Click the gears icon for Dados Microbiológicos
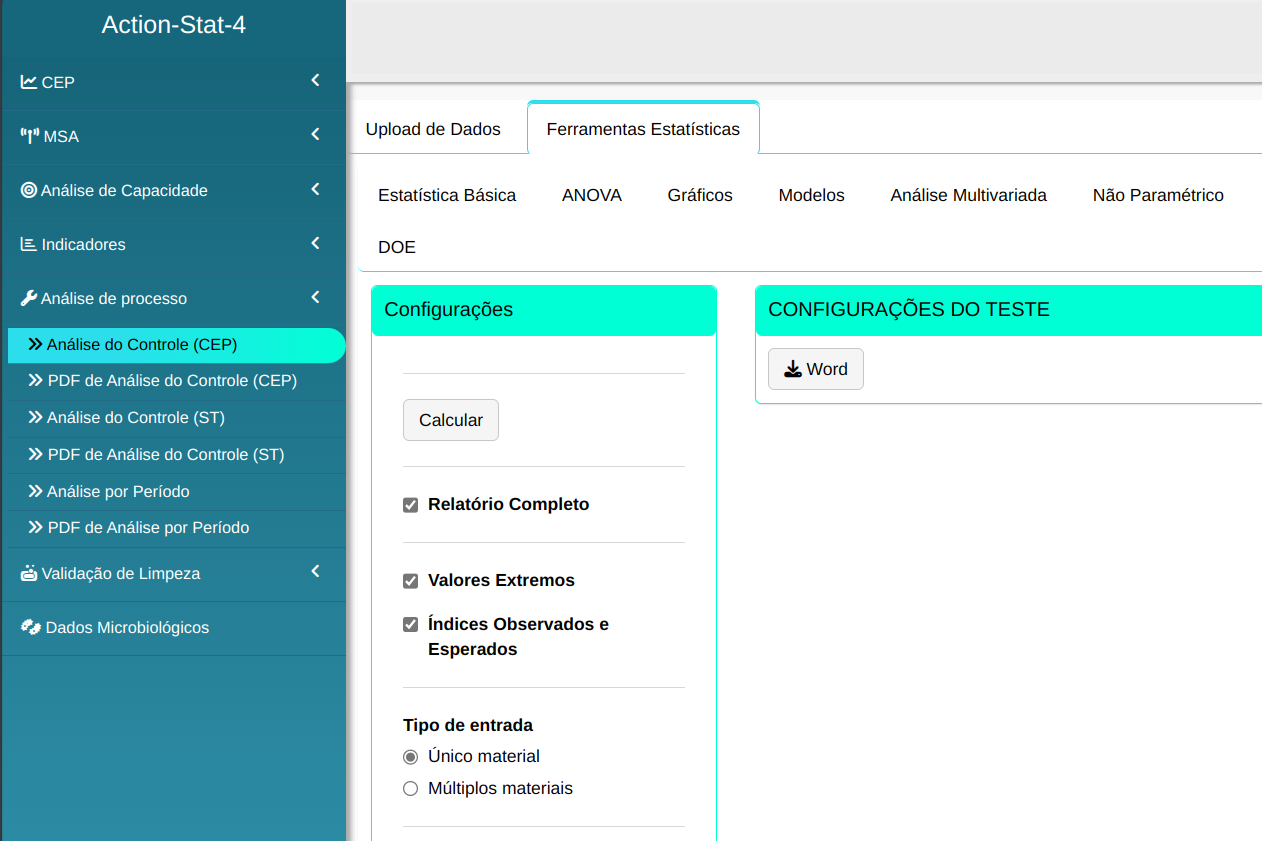1262x841 pixels. coord(30,627)
